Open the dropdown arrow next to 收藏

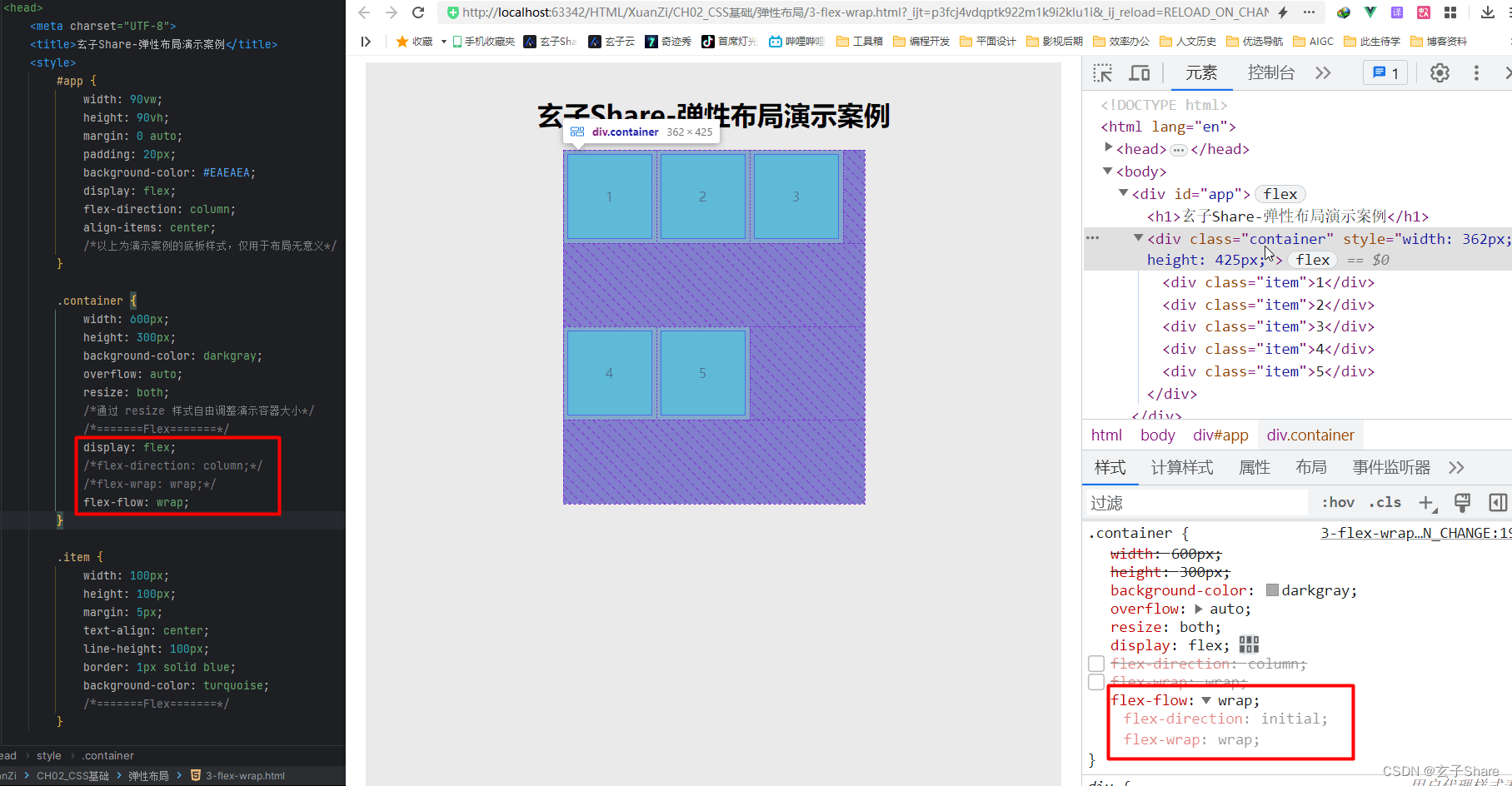444,41
